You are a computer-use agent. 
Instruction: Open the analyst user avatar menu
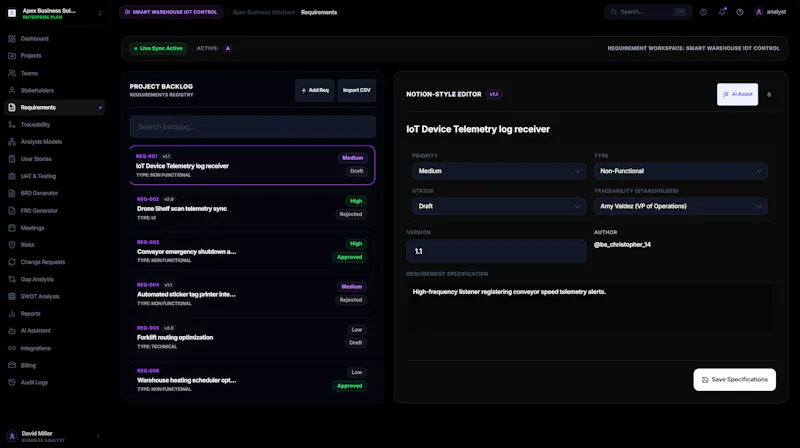(759, 12)
